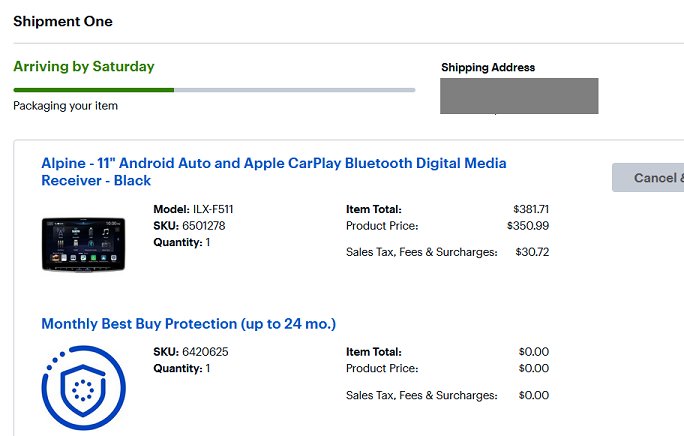Click the Packaging your item status text
684x436 pixels.
coord(65,106)
